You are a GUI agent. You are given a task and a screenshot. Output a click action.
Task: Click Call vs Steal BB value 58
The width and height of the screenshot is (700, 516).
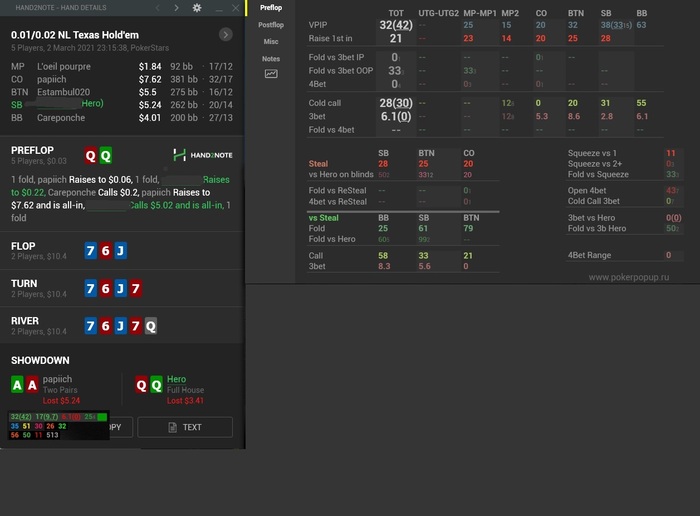pyautogui.click(x=383, y=256)
